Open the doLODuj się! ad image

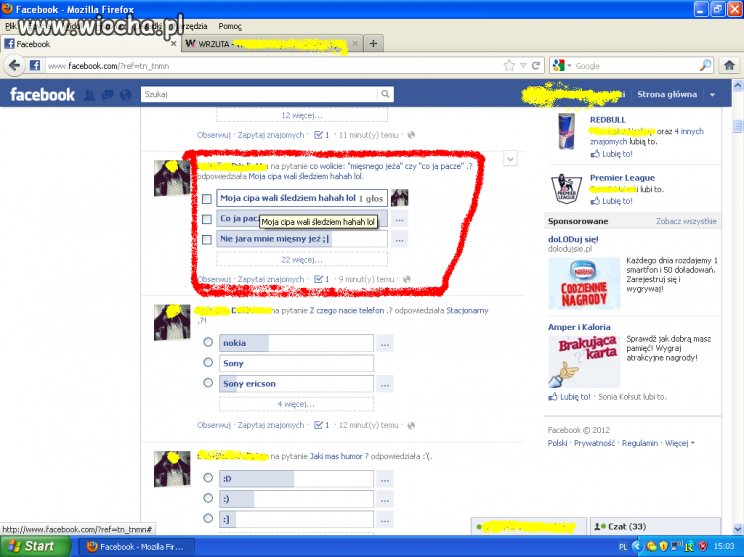pyautogui.click(x=584, y=283)
